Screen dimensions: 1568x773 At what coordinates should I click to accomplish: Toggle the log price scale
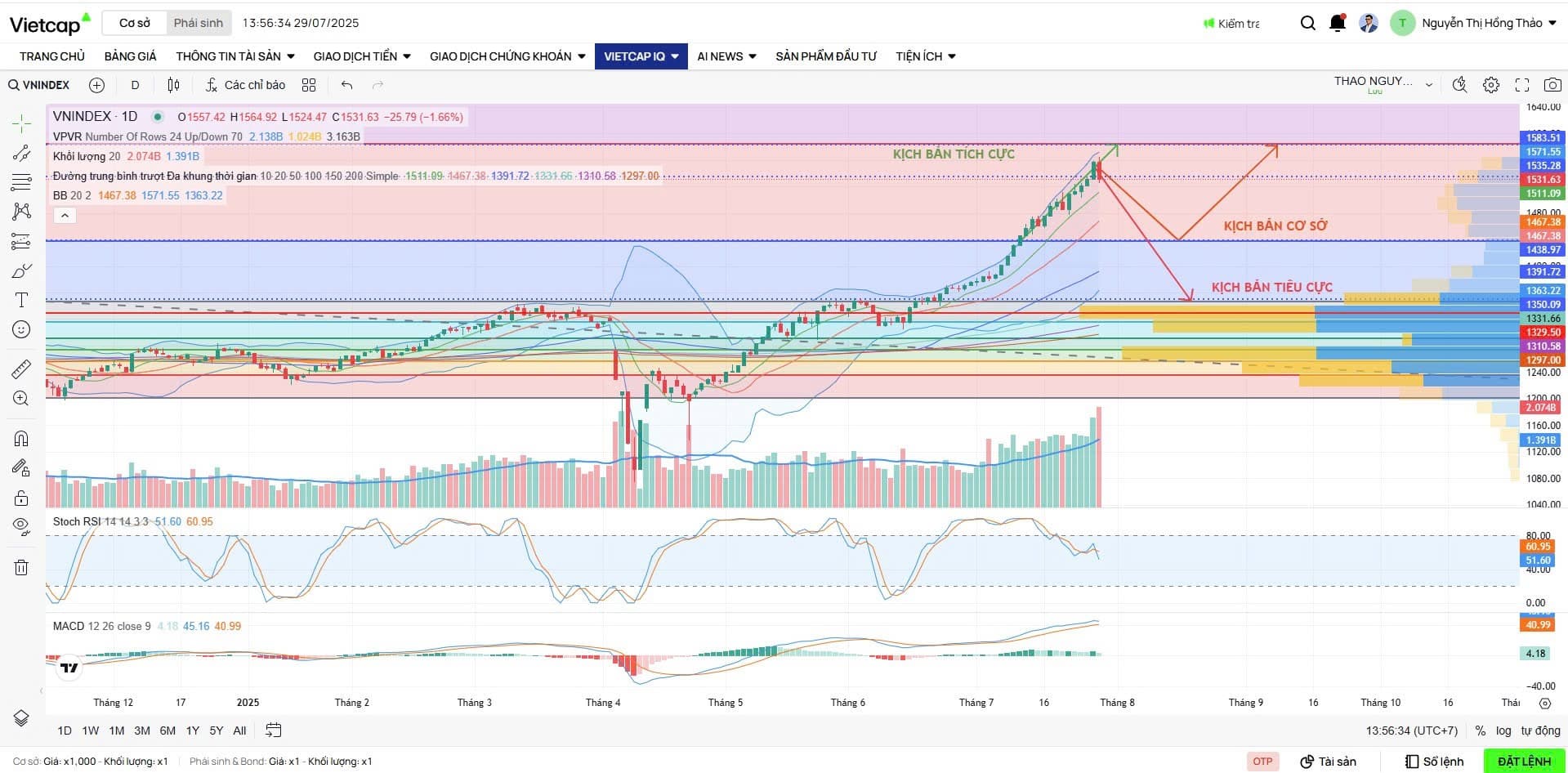click(x=1503, y=731)
